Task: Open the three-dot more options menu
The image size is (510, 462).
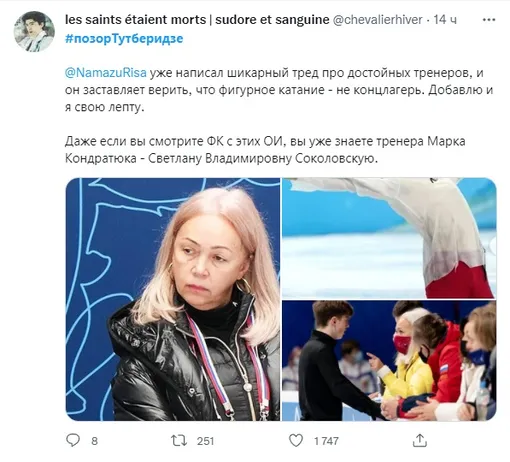Action: [489, 20]
